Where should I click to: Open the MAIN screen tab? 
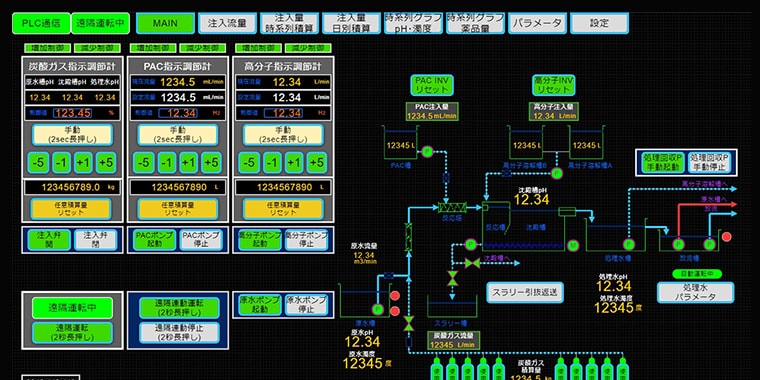click(165, 23)
